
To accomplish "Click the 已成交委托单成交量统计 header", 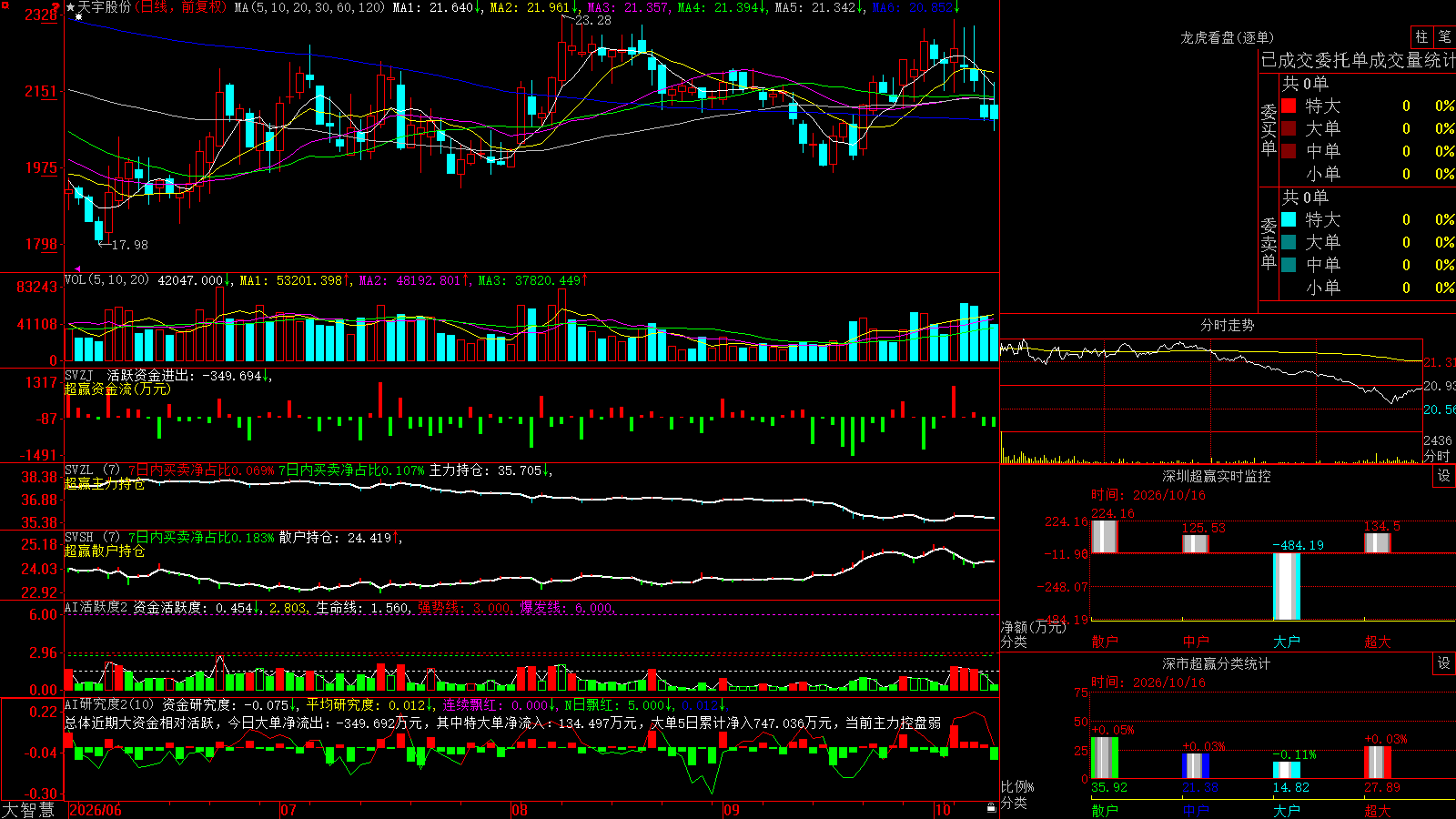I will point(1358,61).
